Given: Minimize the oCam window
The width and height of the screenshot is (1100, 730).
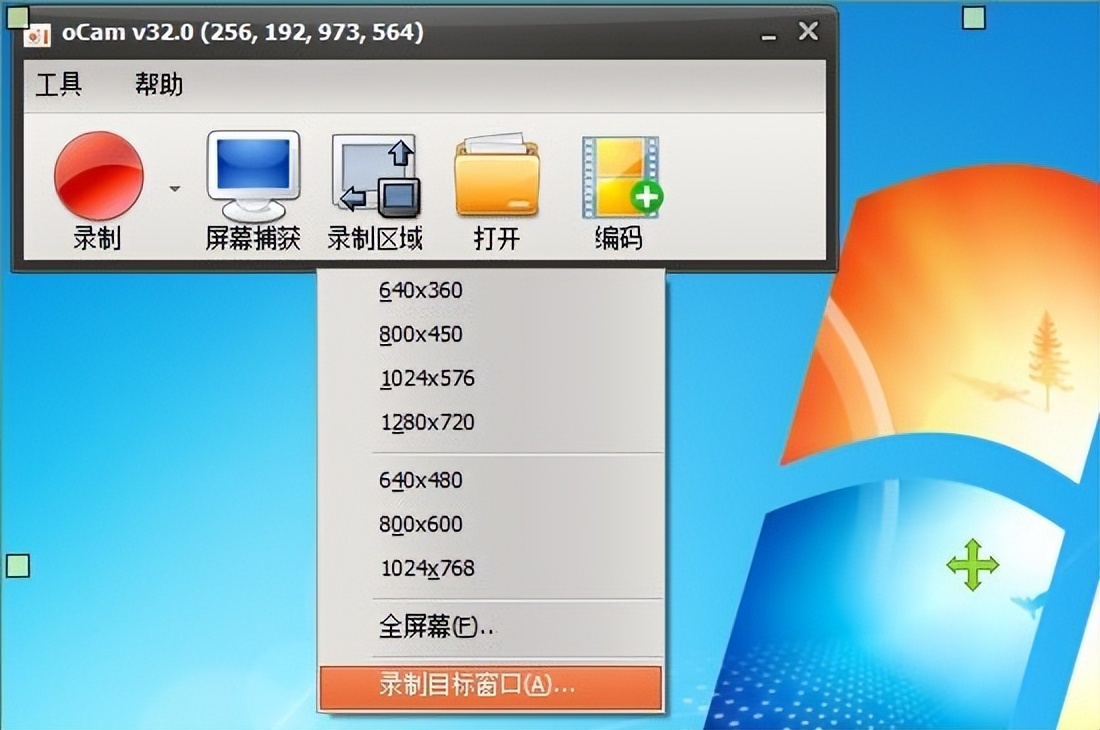Looking at the screenshot, I should 769,35.
